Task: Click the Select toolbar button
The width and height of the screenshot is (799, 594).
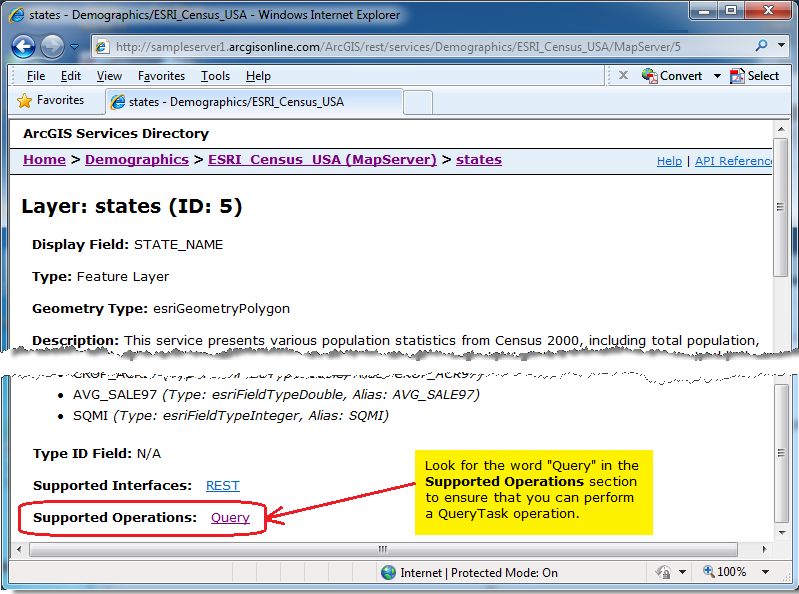Action: [x=755, y=76]
